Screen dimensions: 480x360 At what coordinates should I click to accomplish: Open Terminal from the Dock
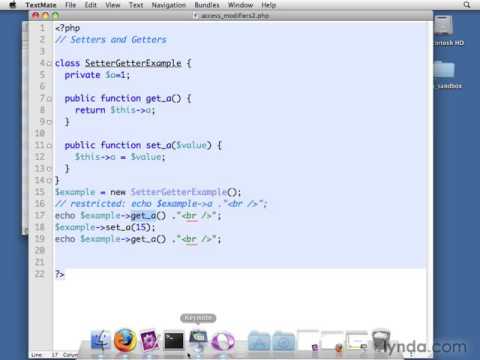(174, 341)
